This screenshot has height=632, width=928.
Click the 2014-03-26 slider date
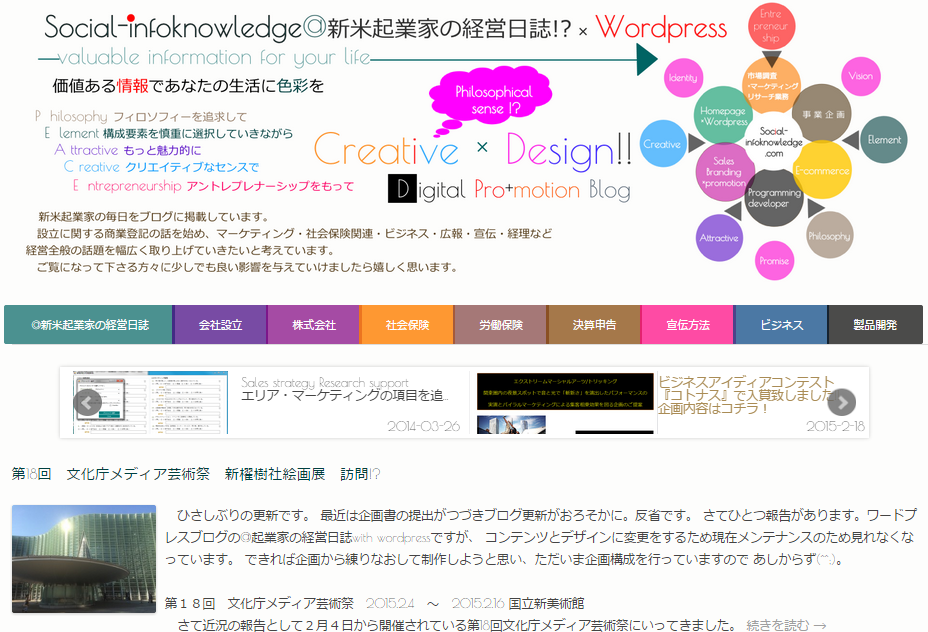pyautogui.click(x=424, y=425)
